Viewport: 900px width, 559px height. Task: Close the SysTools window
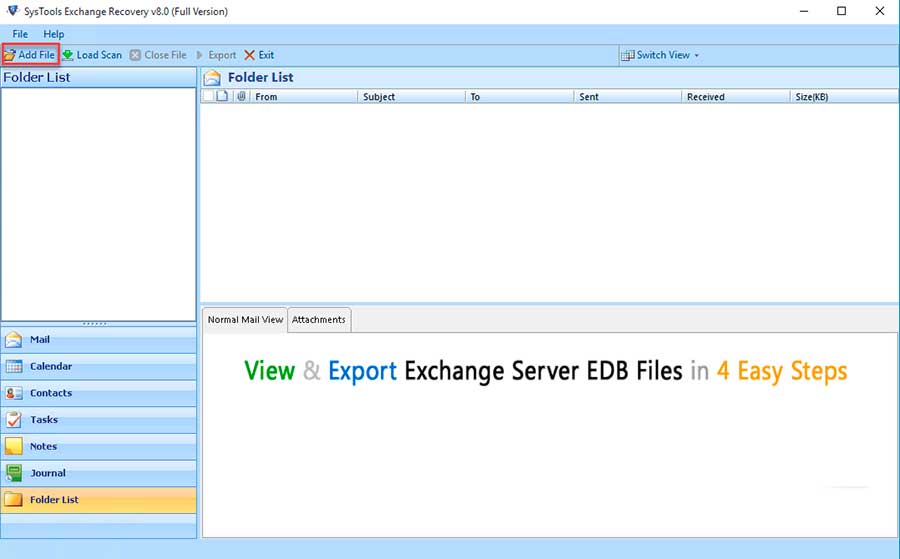tap(879, 11)
